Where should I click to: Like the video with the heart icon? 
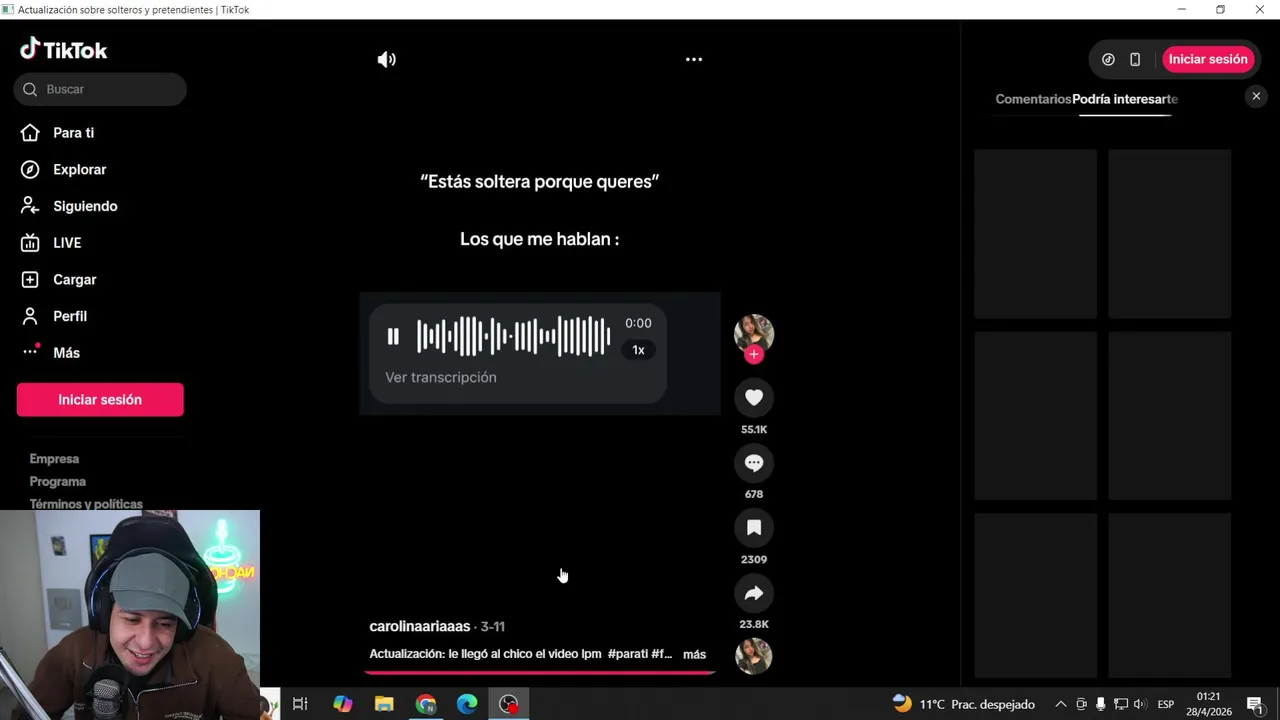754,398
